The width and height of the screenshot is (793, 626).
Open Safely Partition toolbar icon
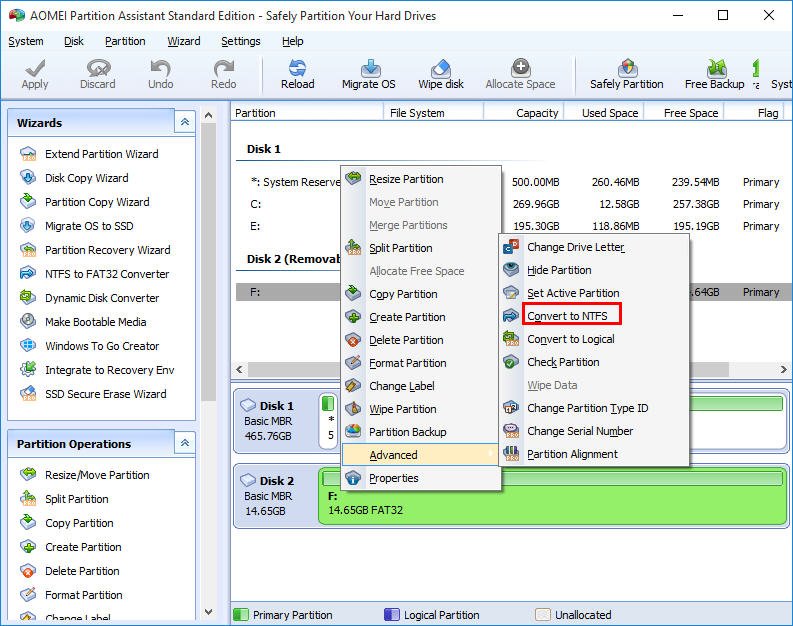click(627, 74)
